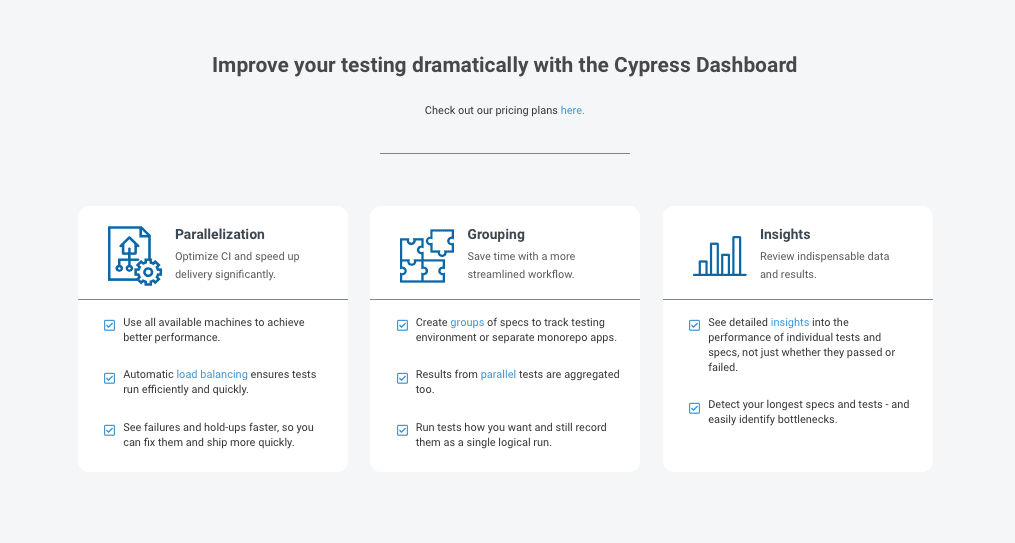Click checkmark beside 'Results from parallel tests'
The width and height of the screenshot is (1015, 543).
pos(402,378)
